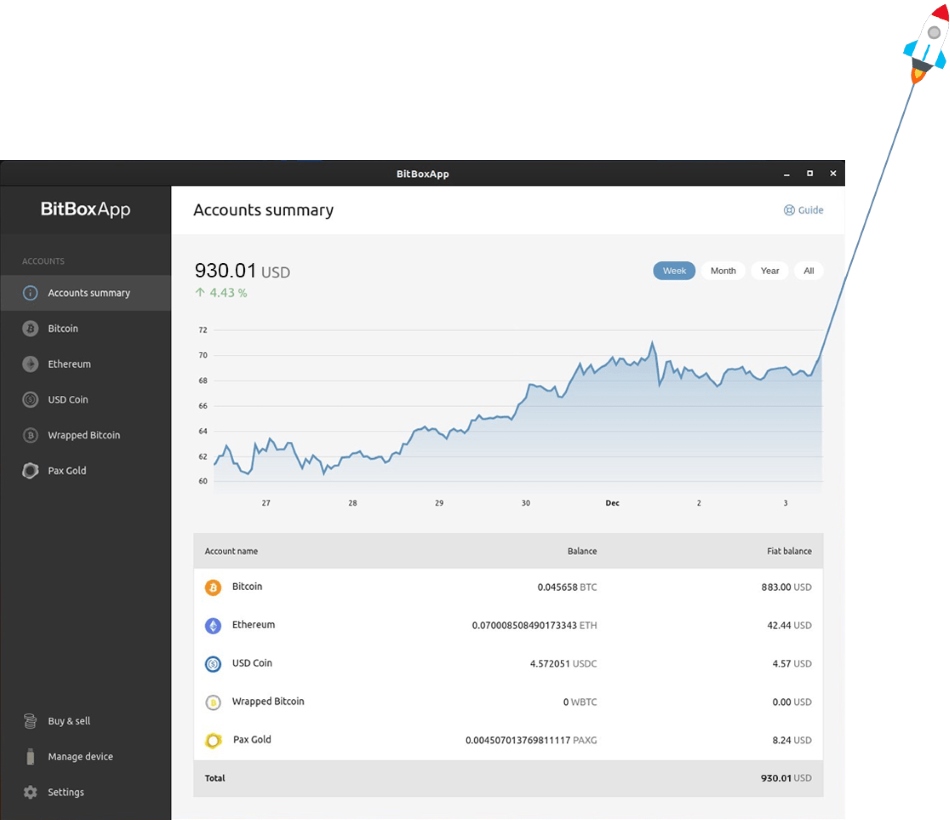Viewport: 950px width, 820px height.
Task: Open the Bitcoin row in accounts table
Action: 508,587
